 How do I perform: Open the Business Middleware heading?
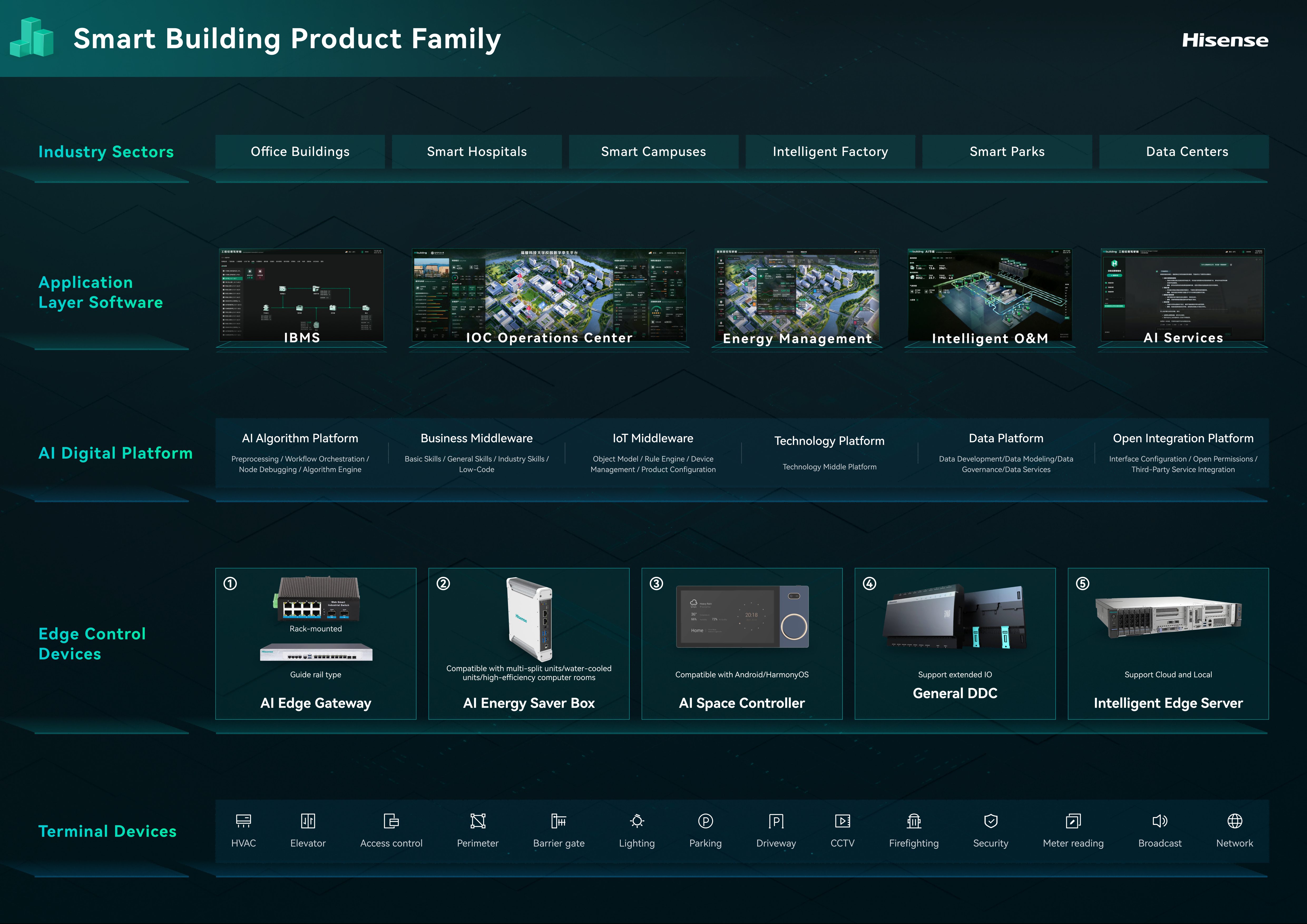pyautogui.click(x=477, y=438)
